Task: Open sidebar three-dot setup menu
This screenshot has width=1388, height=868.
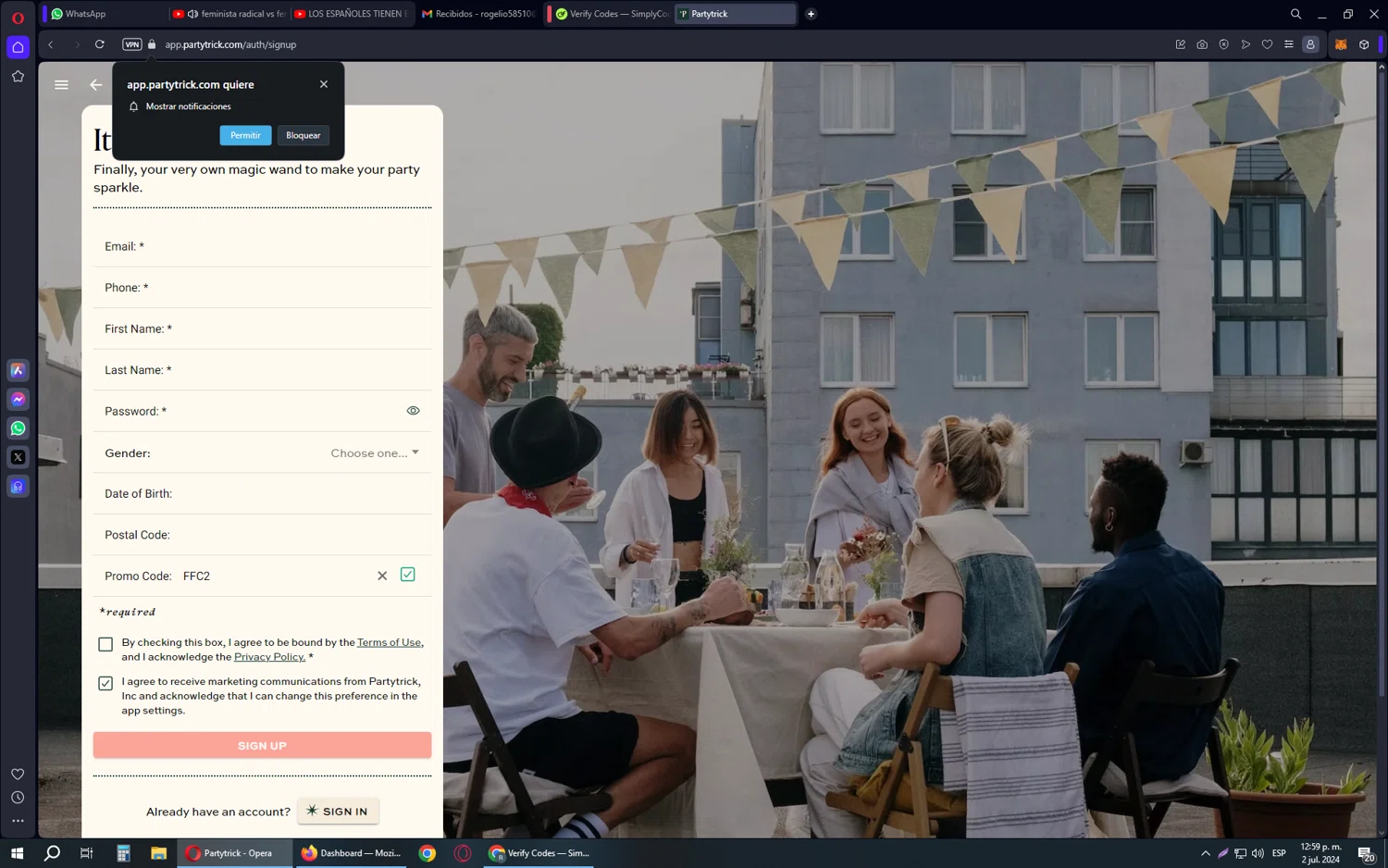Action: click(18, 821)
